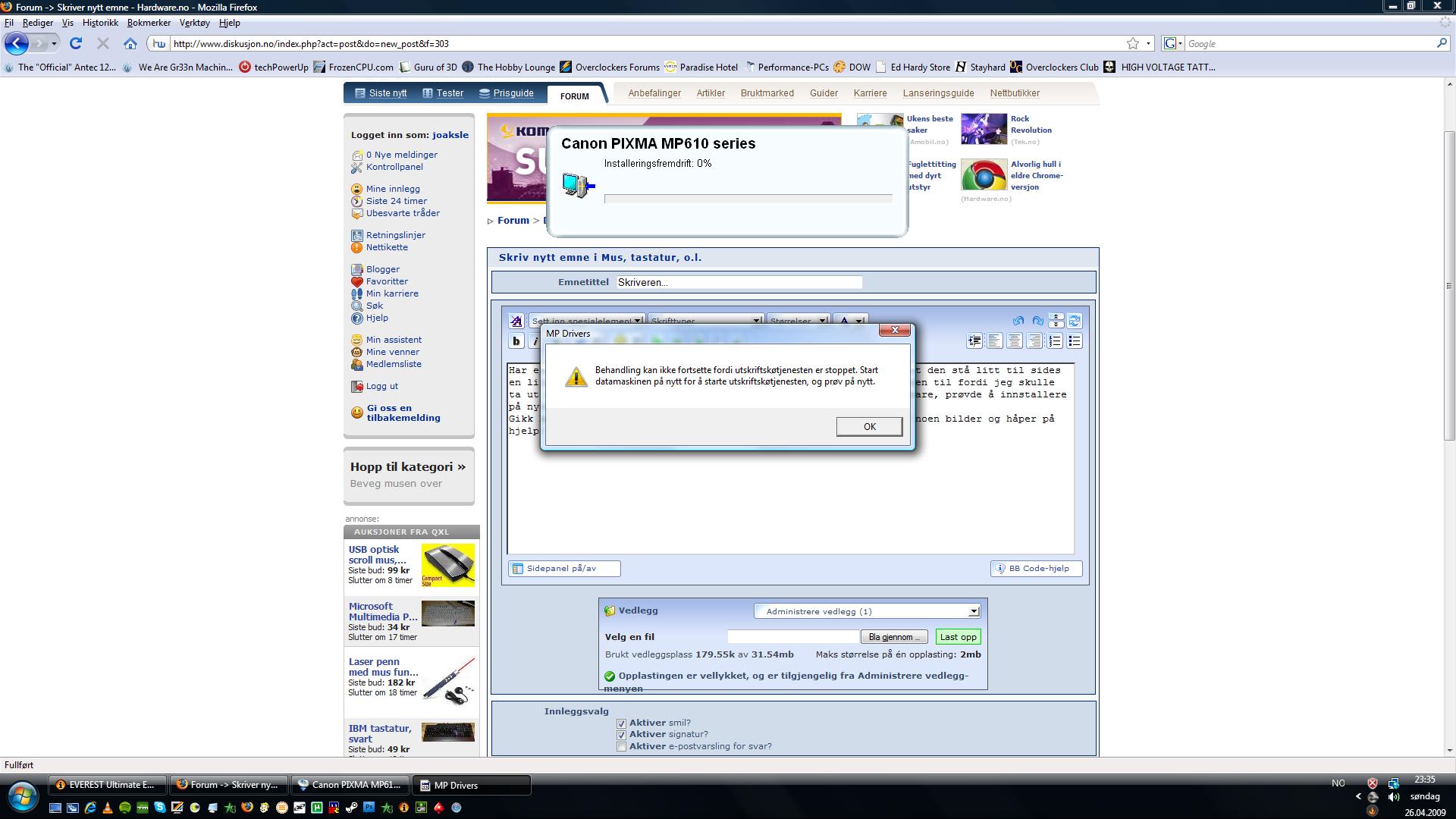Click the Velg en fil input field
The image size is (1456, 819).
793,637
